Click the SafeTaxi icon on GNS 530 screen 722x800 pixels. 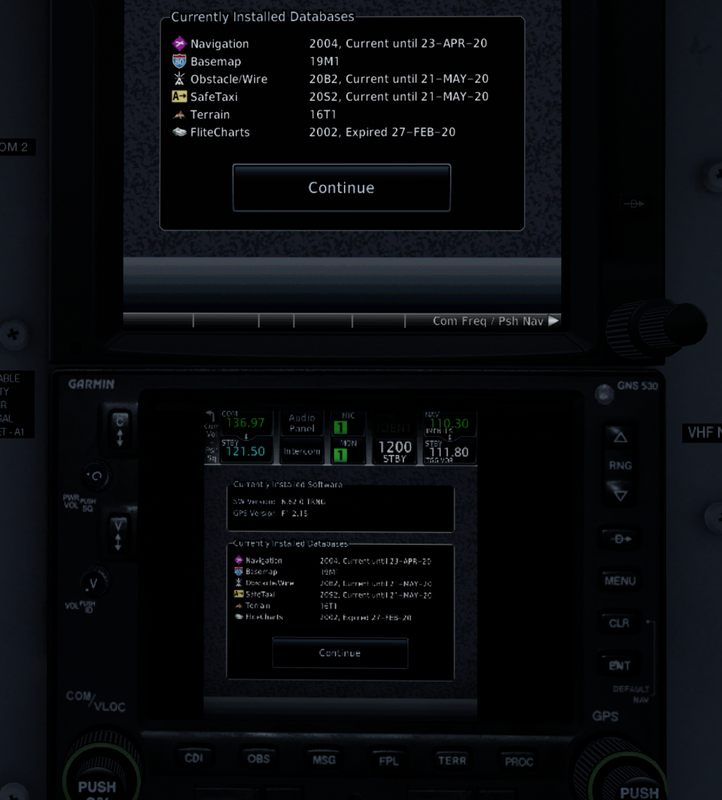(x=238, y=594)
